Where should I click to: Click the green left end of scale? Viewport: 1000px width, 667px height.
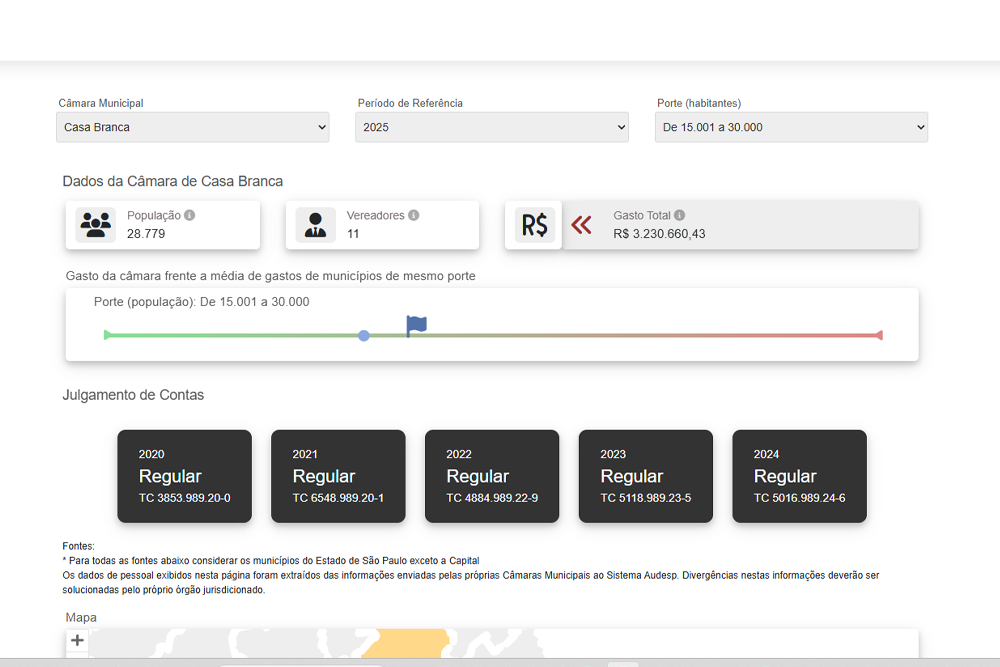coord(107,335)
